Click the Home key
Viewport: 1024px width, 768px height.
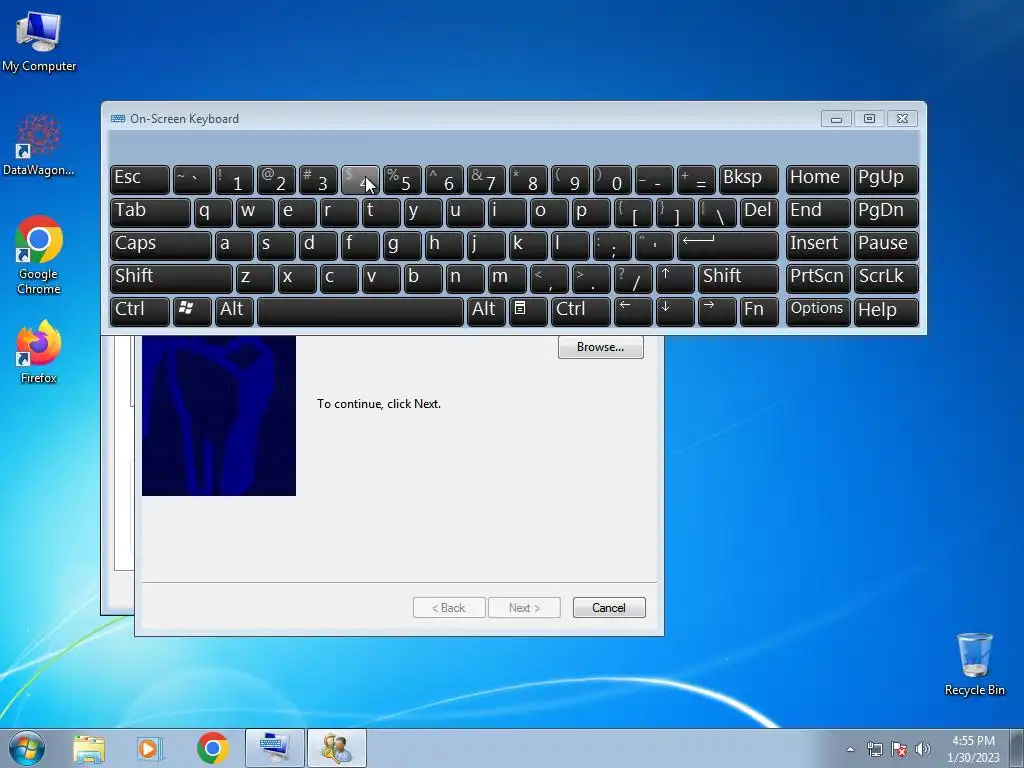pos(818,180)
